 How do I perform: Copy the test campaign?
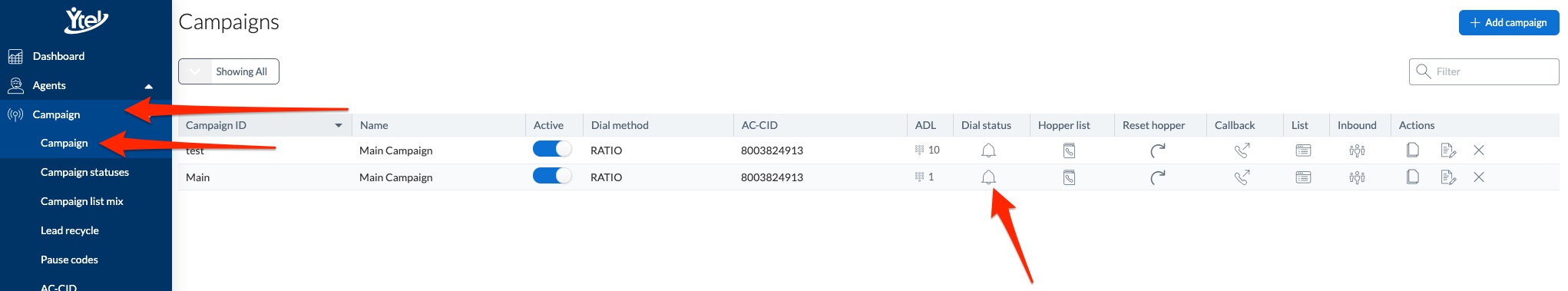pyautogui.click(x=1412, y=150)
